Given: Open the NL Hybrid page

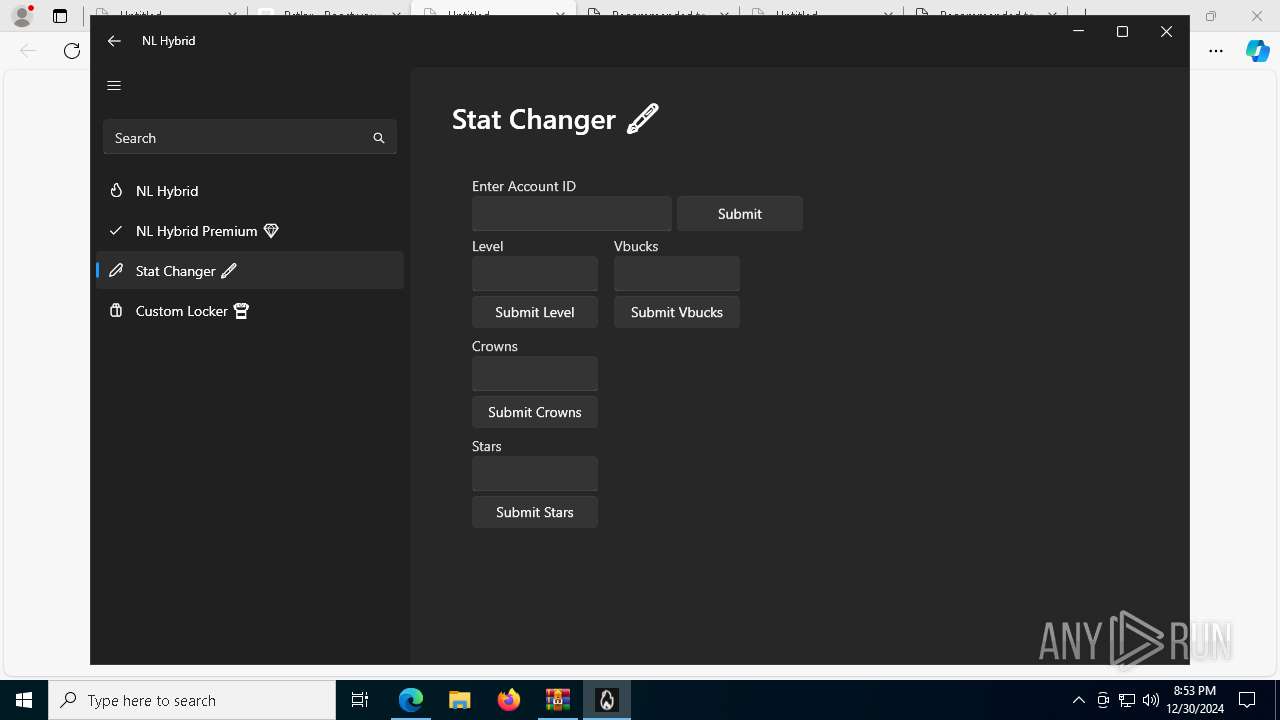Looking at the screenshot, I should (250, 191).
